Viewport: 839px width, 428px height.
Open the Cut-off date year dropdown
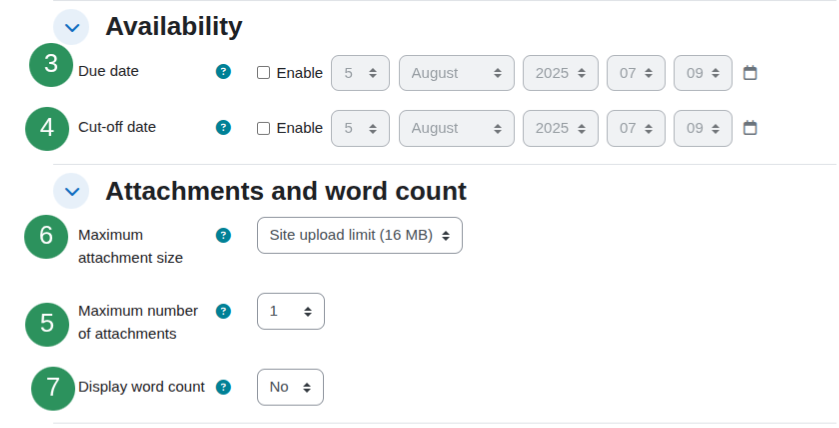[x=560, y=128]
